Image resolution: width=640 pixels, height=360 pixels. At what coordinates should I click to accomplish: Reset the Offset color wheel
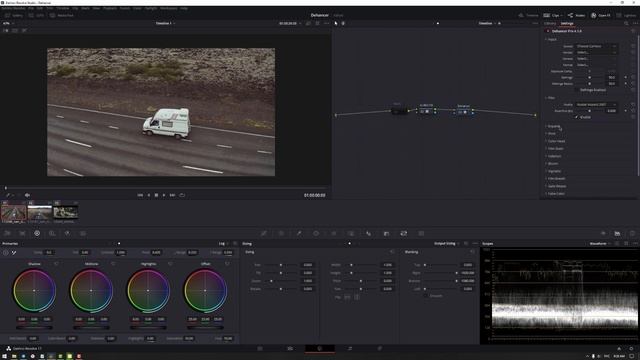(227, 264)
